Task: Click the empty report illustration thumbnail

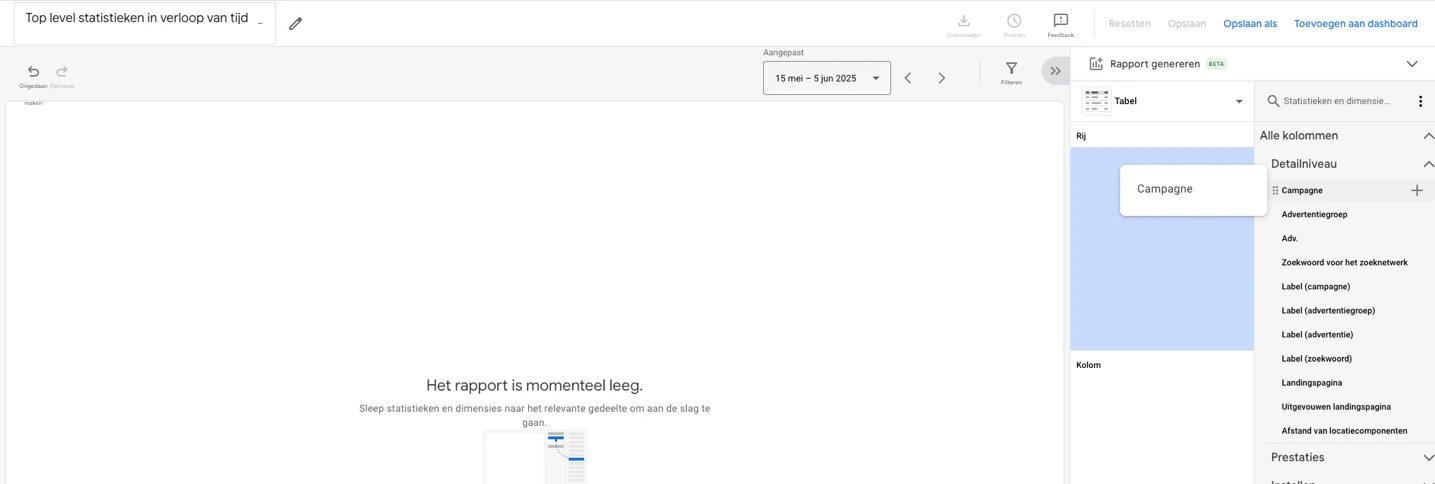Action: (x=535, y=457)
